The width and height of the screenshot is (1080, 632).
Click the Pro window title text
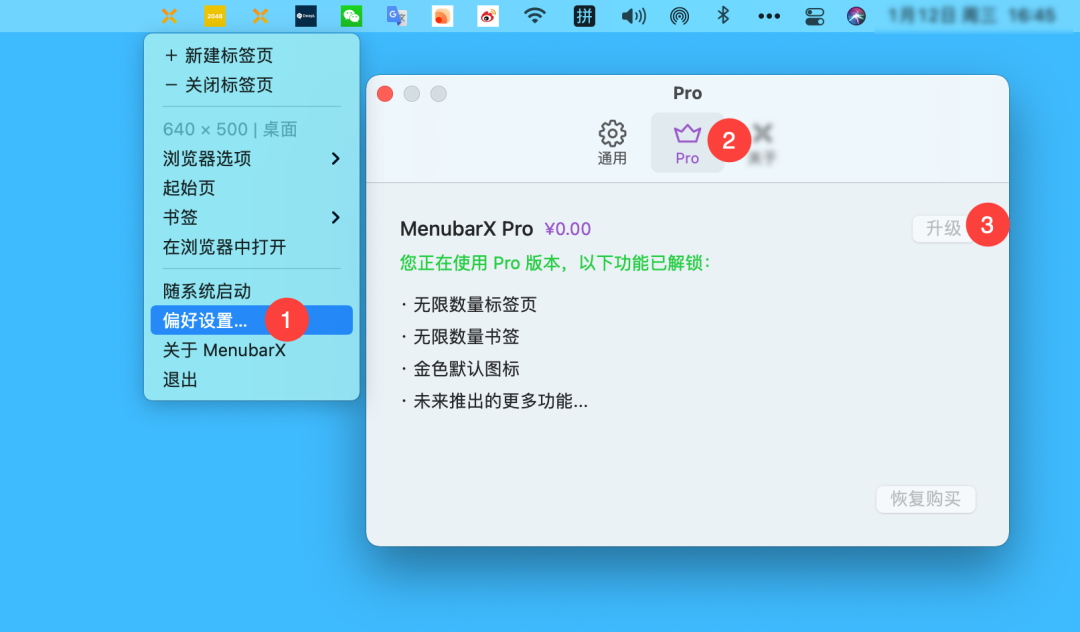point(687,93)
